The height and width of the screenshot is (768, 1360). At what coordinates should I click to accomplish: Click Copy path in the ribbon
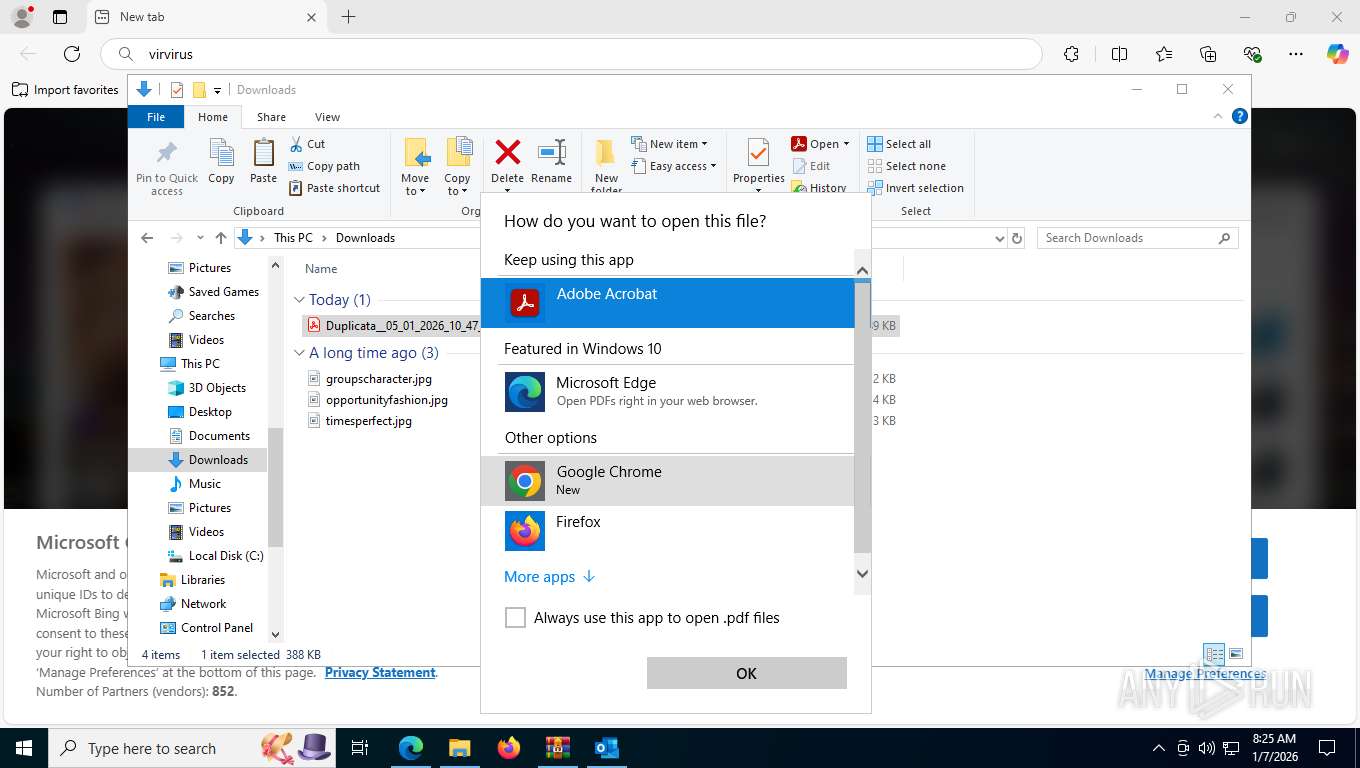pos(324,166)
